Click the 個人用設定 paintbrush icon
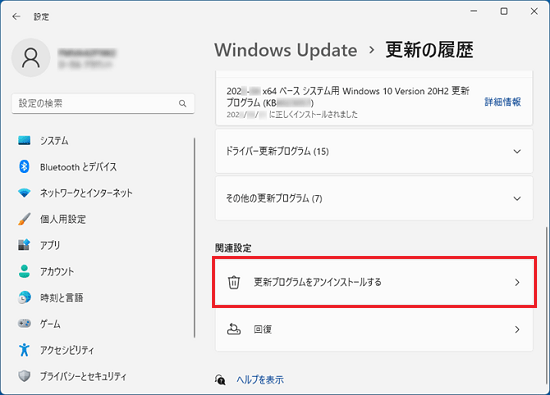This screenshot has width=550, height=395. coord(24,219)
